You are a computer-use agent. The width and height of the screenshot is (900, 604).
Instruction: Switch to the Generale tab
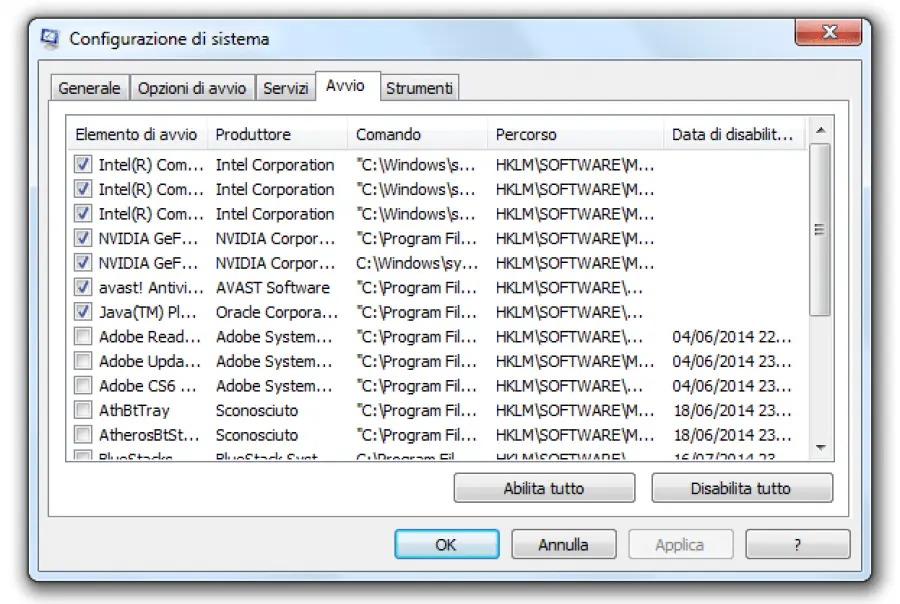(89, 87)
